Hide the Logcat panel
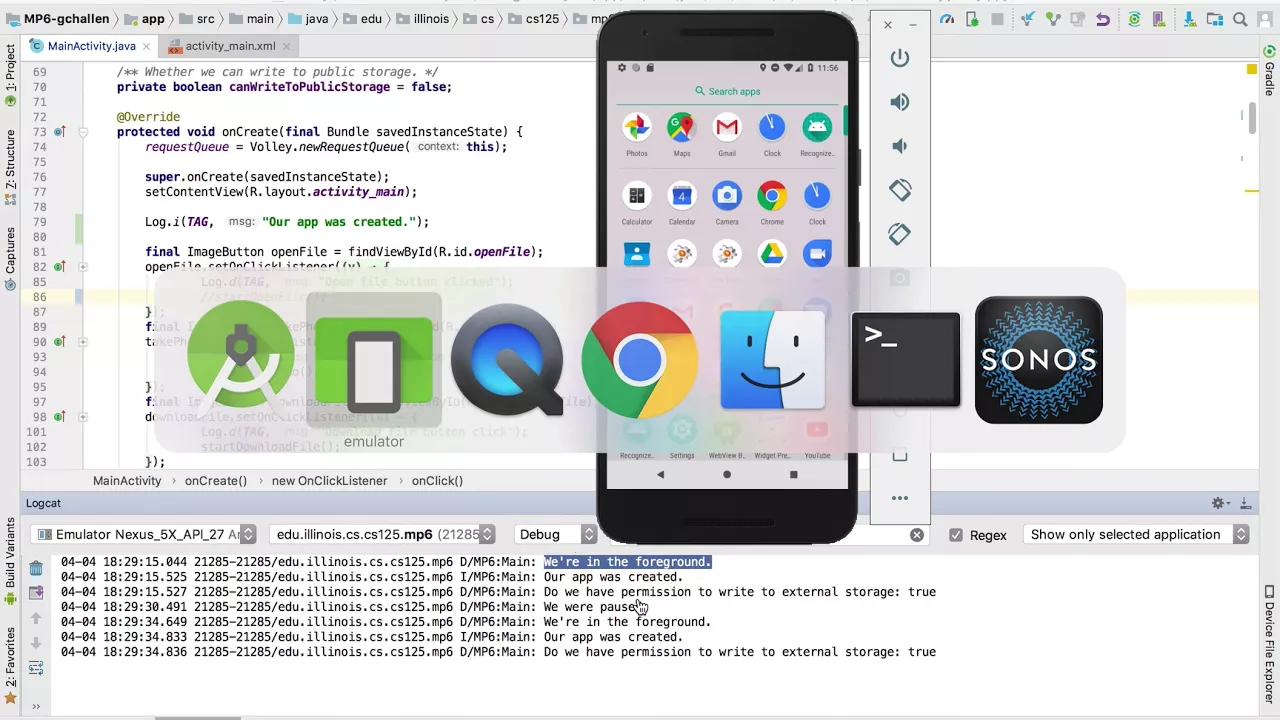This screenshot has height=720, width=1280. pyautogui.click(x=1246, y=503)
